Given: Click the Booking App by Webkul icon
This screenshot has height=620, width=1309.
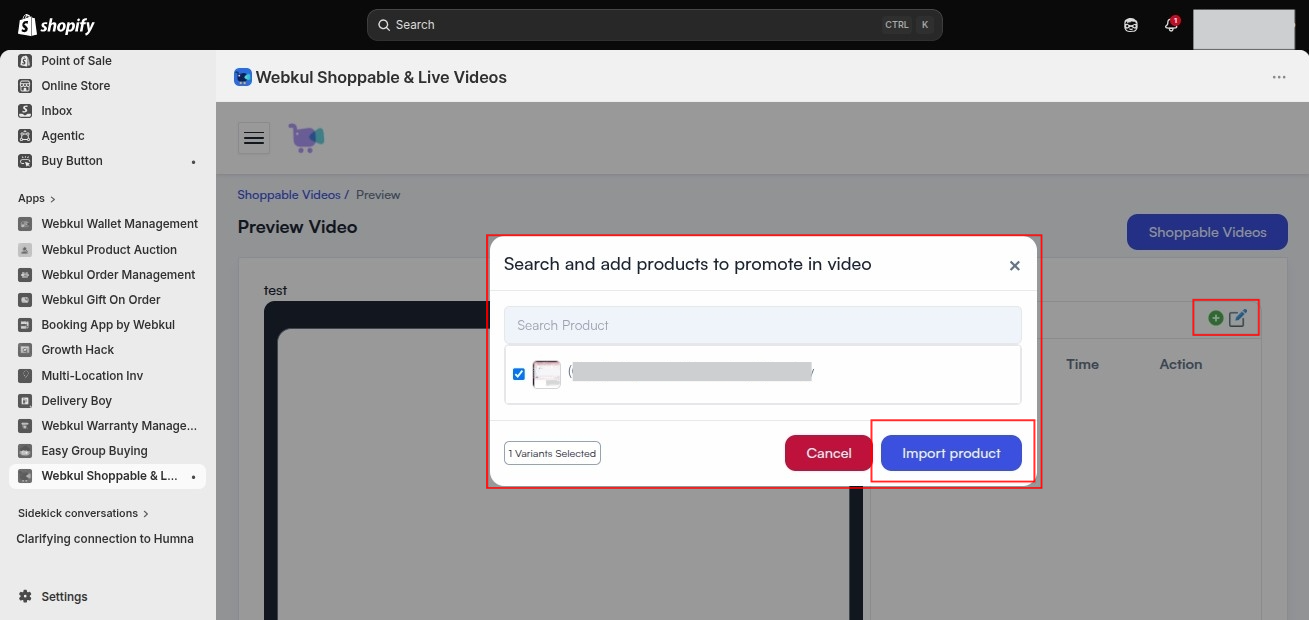Looking at the screenshot, I should (x=25, y=325).
